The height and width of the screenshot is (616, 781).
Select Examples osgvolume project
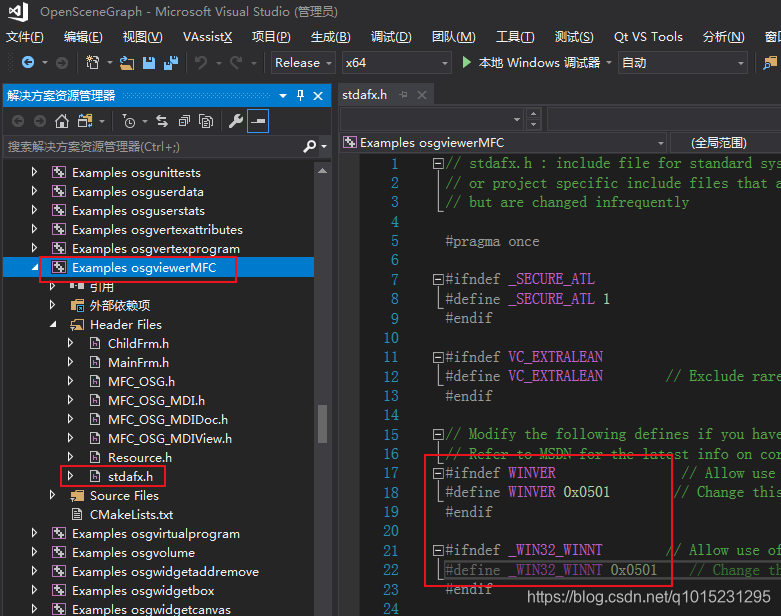pyautogui.click(x=133, y=553)
